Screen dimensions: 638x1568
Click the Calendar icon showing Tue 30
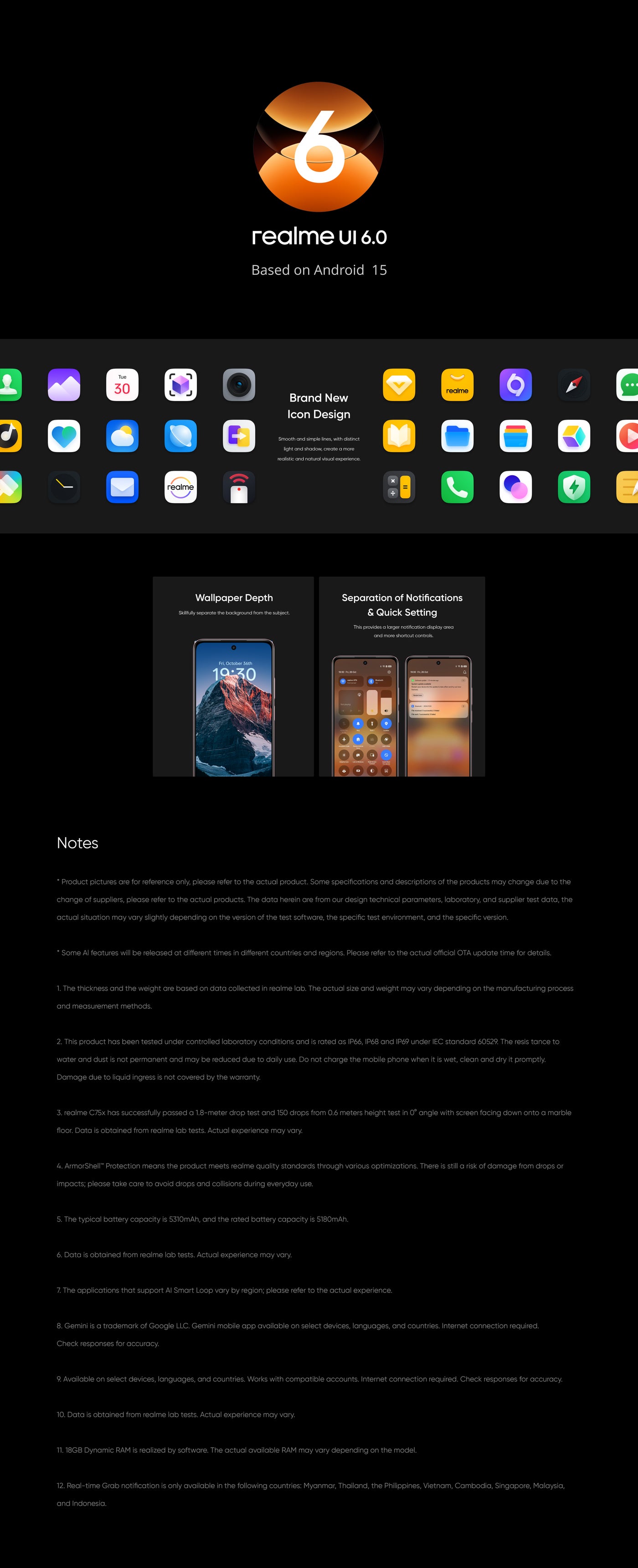tap(123, 385)
